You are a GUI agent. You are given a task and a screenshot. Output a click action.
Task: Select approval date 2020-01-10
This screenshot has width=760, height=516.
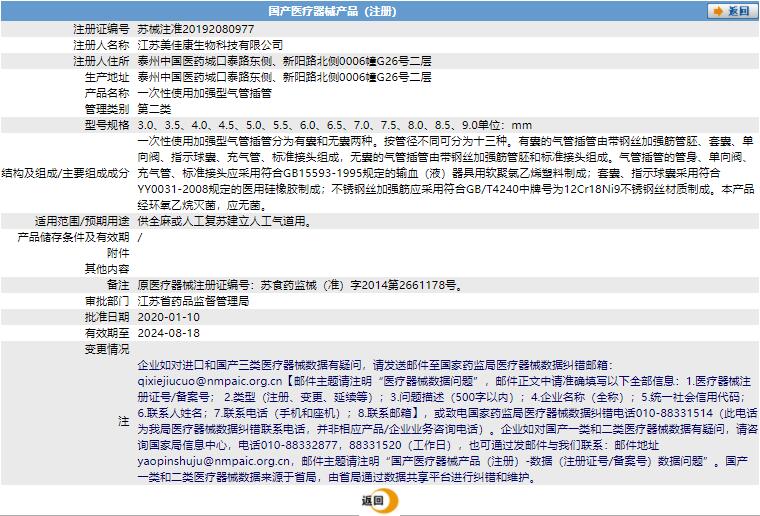pos(169,317)
